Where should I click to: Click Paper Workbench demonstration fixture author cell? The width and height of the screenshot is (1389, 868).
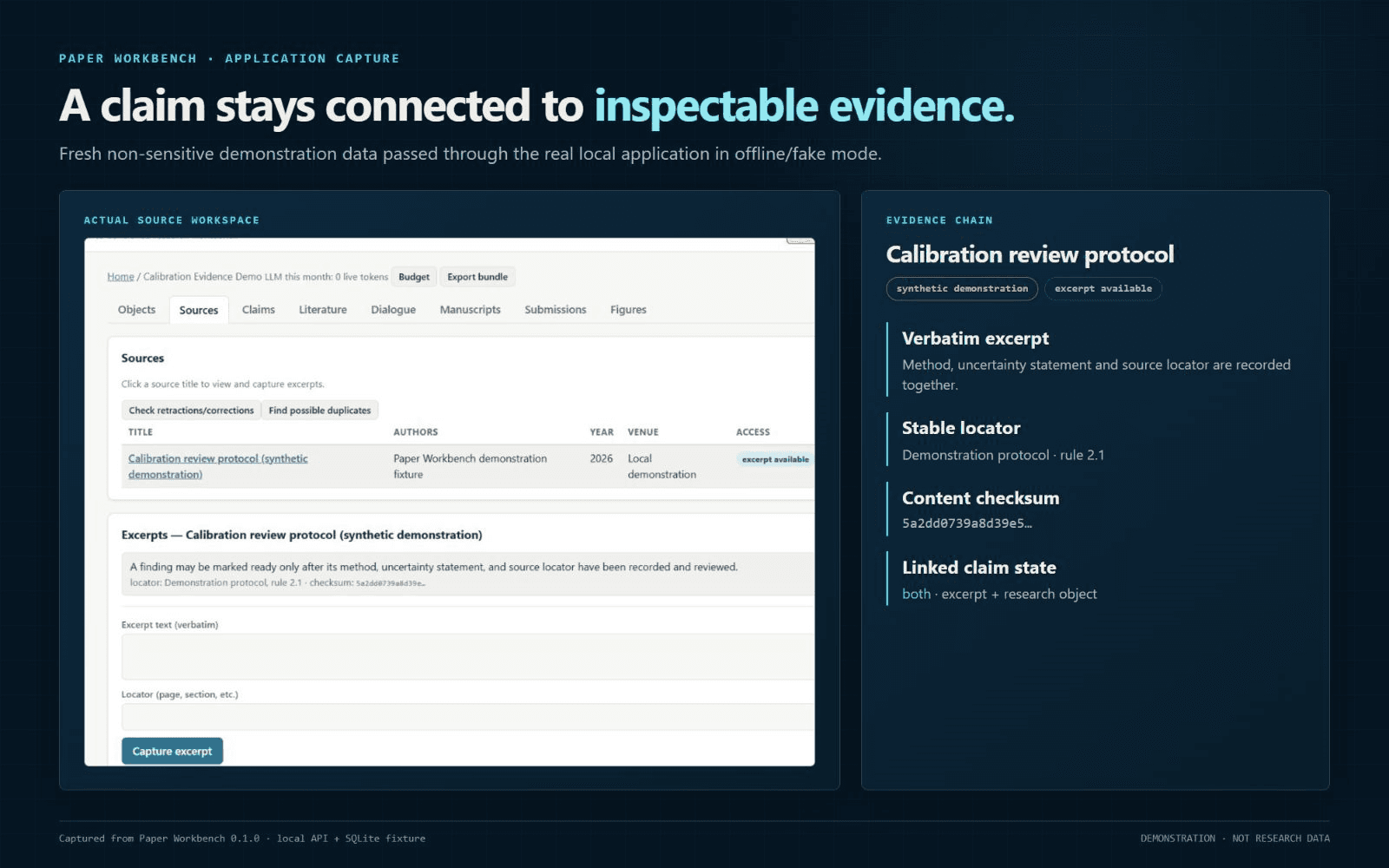point(470,466)
